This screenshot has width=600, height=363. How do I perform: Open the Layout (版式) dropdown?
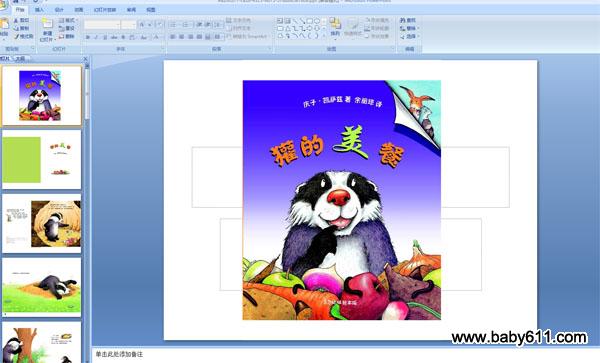[68, 20]
